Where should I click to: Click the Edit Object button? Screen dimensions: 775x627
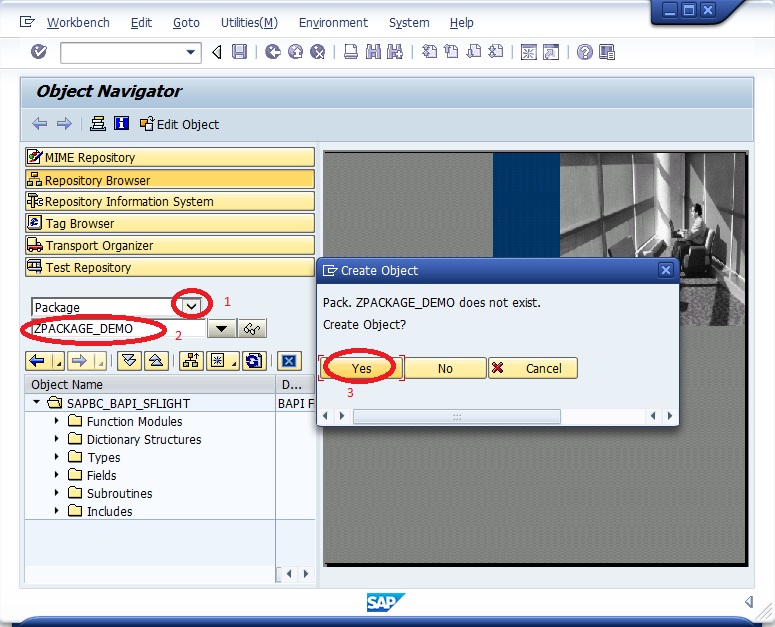[179, 124]
